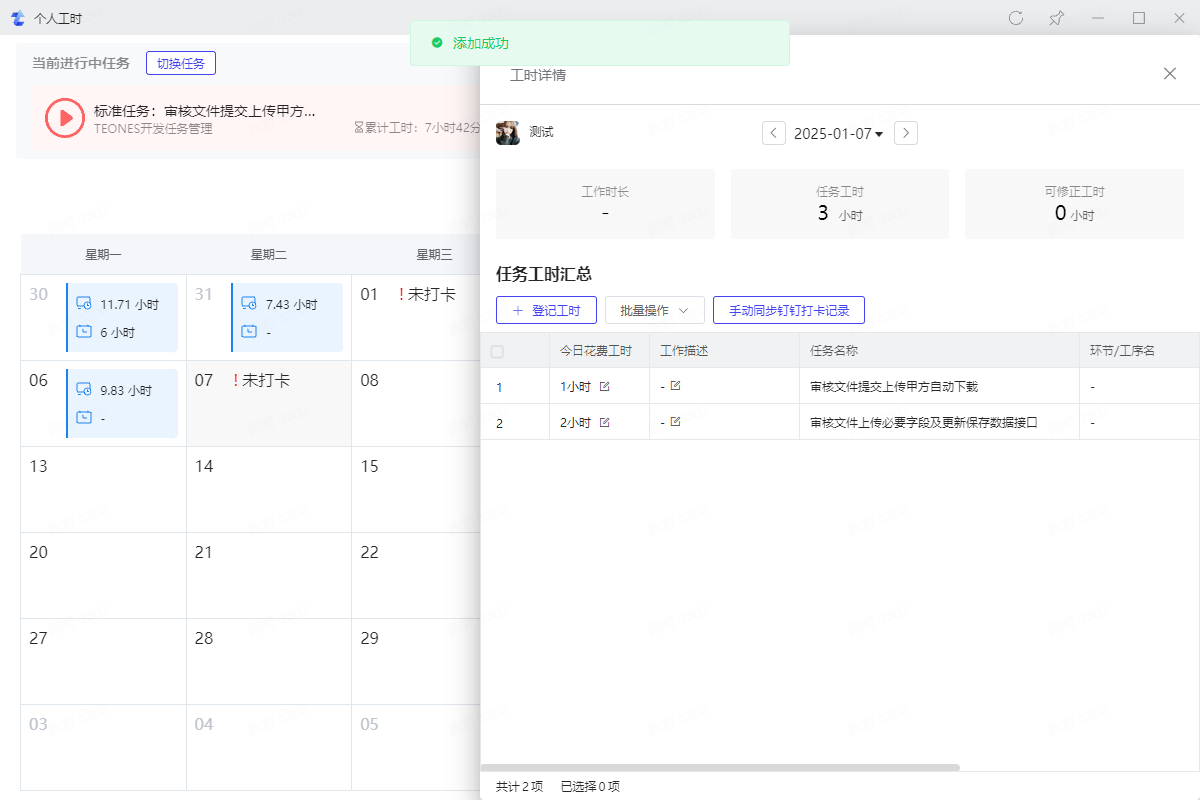Click the red play button for the current task

65,117
